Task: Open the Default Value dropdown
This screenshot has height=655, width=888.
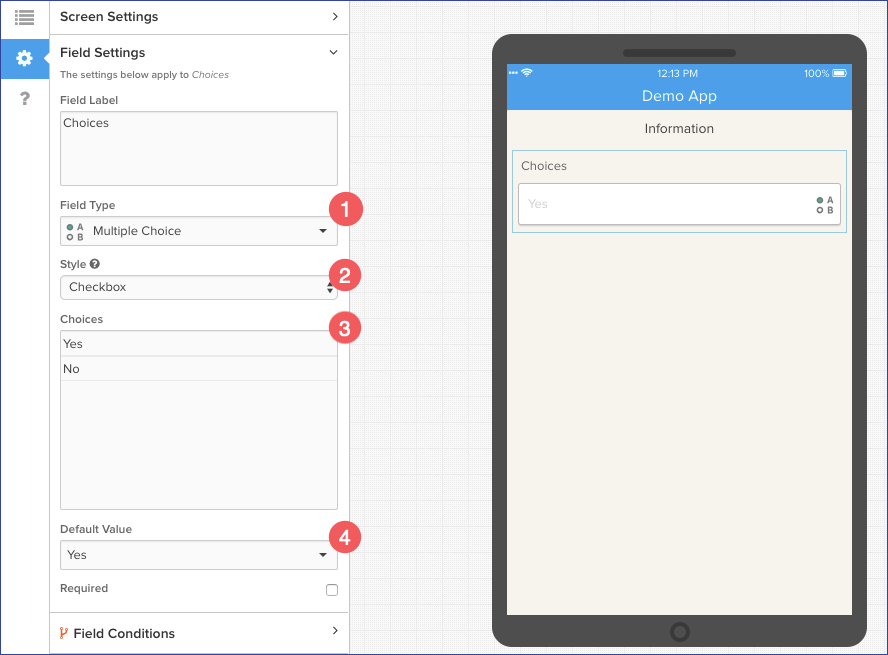Action: click(x=198, y=555)
